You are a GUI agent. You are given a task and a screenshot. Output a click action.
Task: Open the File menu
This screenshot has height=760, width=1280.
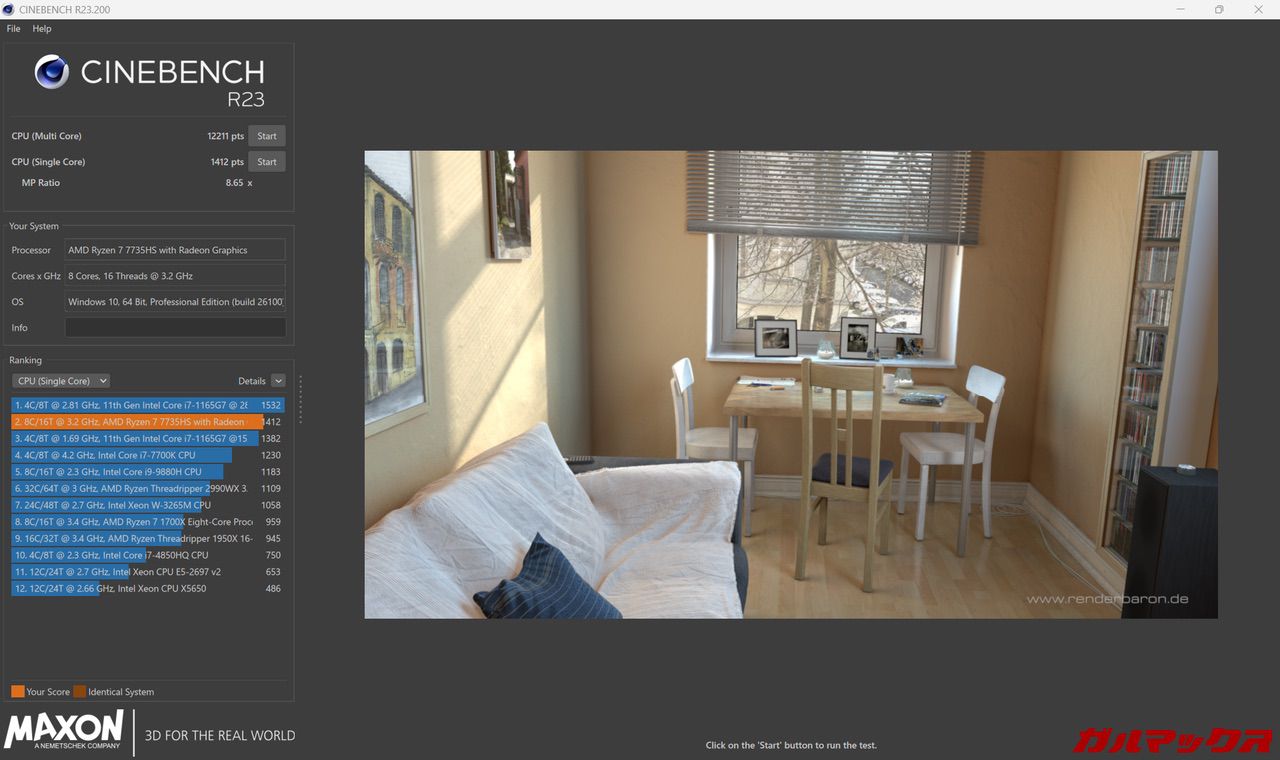point(13,29)
